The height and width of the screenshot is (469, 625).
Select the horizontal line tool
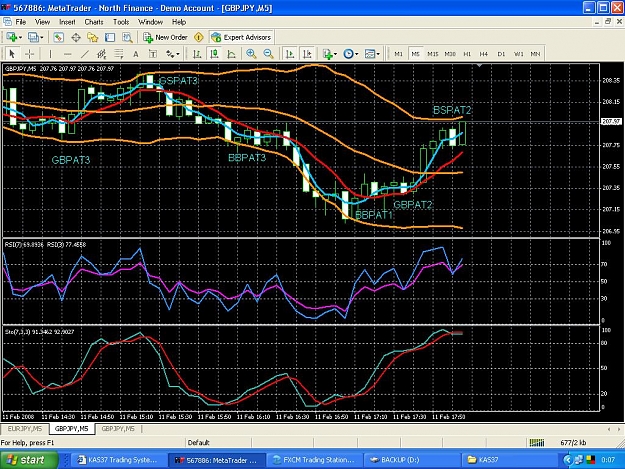tap(68, 54)
